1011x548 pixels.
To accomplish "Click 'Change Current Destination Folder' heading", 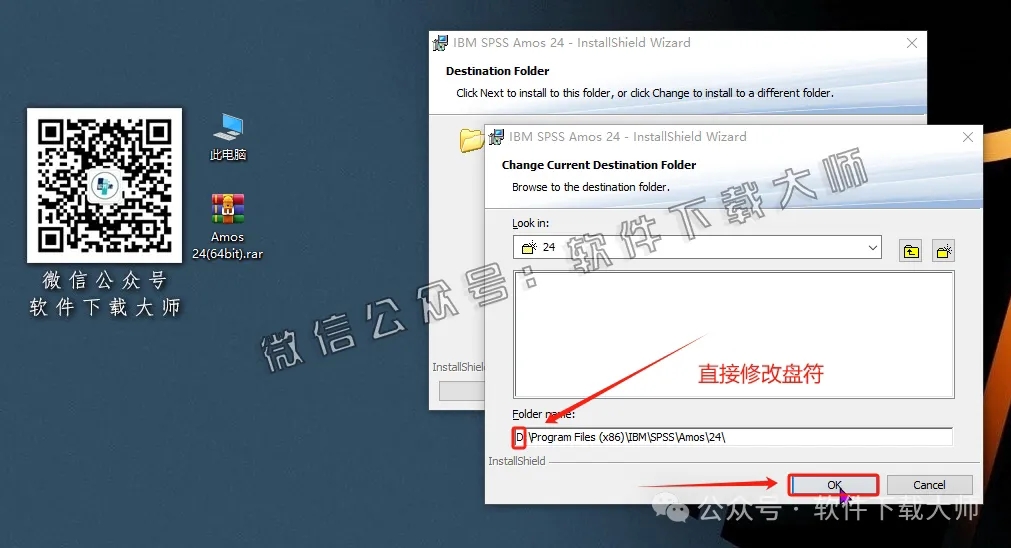I will pos(599,165).
